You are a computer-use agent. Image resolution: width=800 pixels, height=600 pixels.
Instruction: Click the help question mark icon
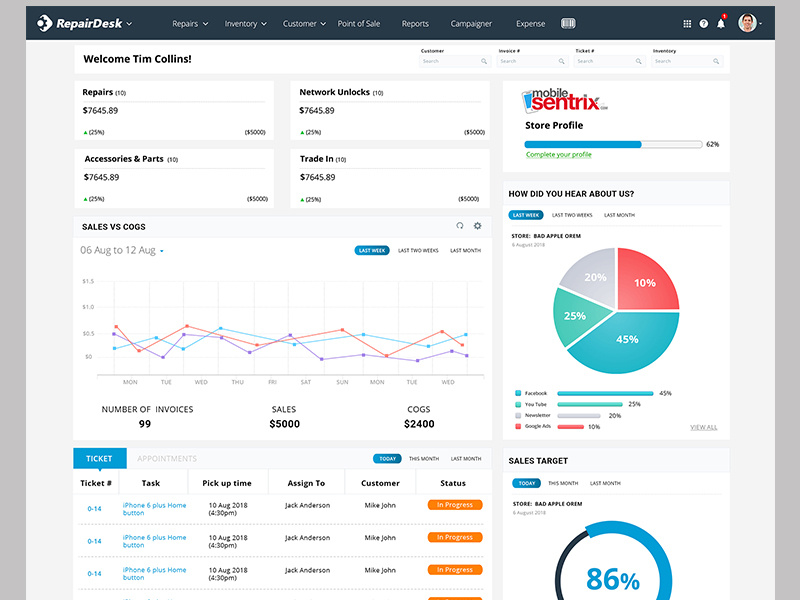(704, 23)
